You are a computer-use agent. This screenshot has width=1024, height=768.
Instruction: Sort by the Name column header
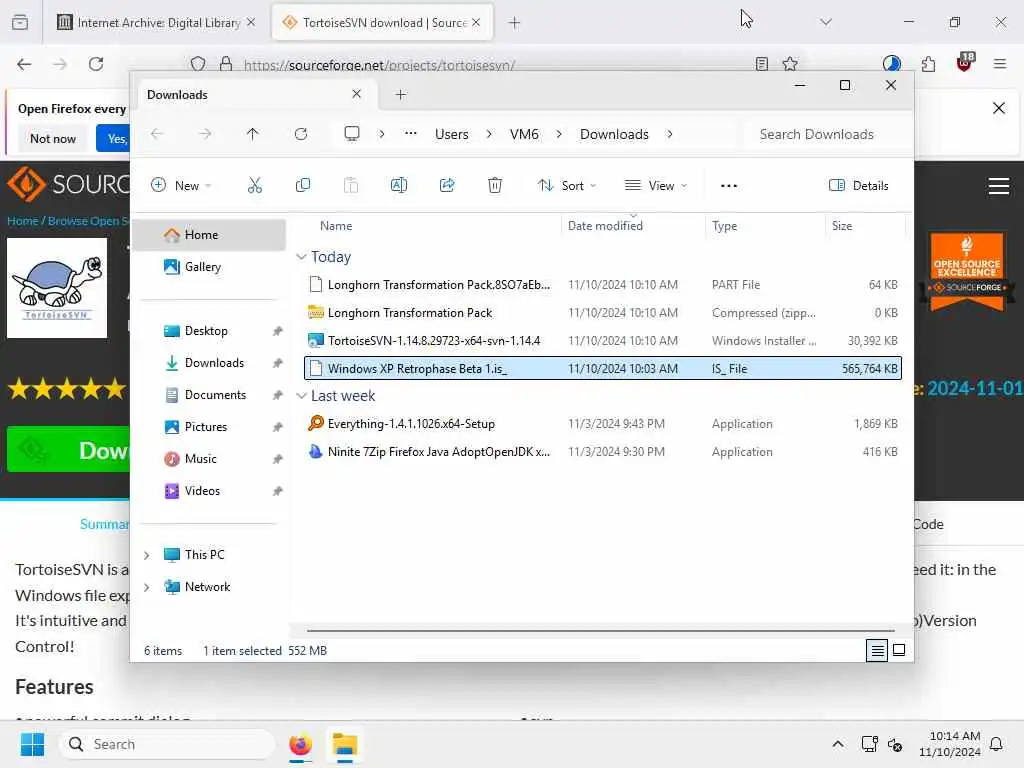coord(431,226)
